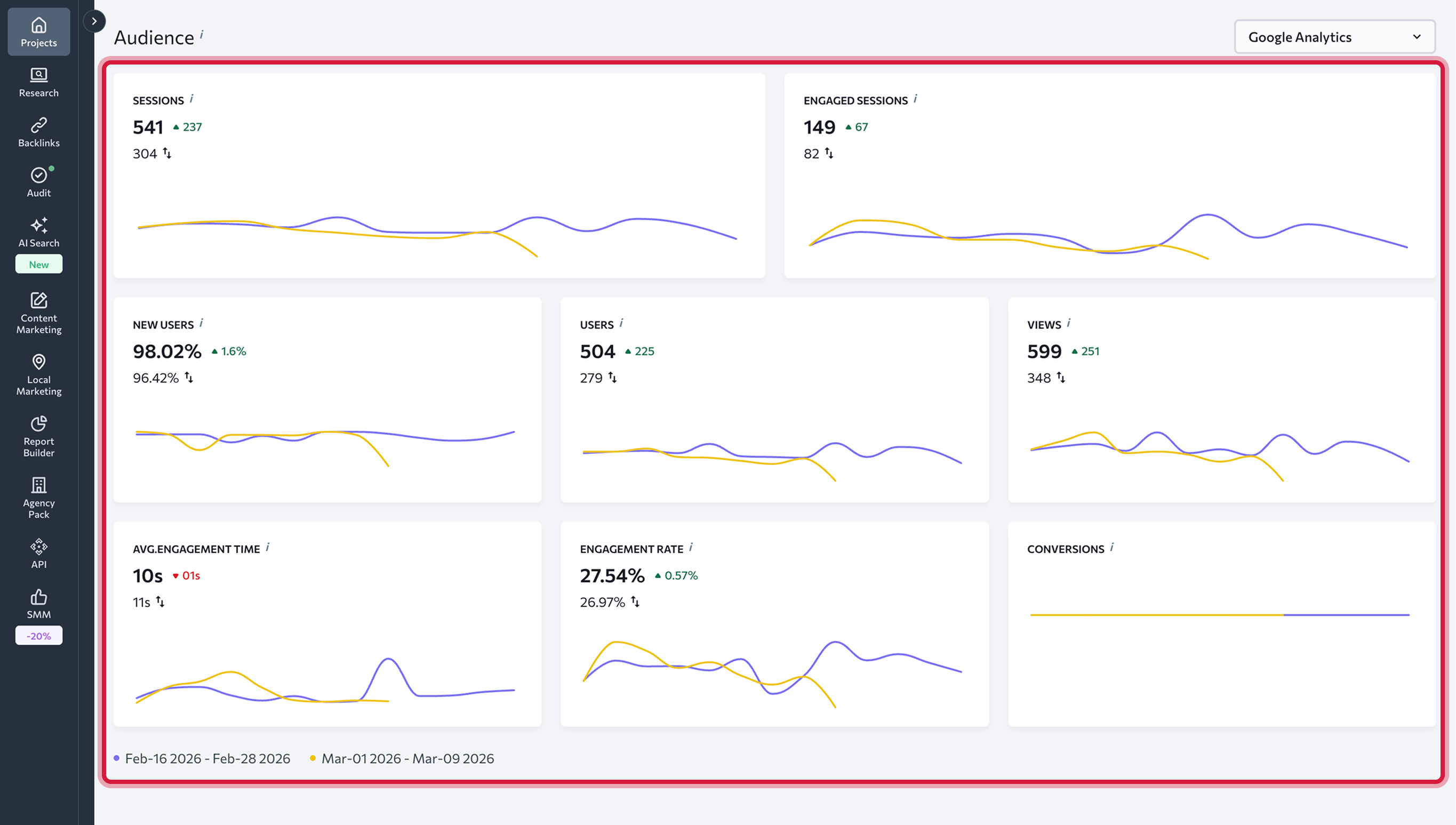Viewport: 1456px width, 825px height.
Task: Toggle the comparison swap under Users
Action: pos(613,378)
